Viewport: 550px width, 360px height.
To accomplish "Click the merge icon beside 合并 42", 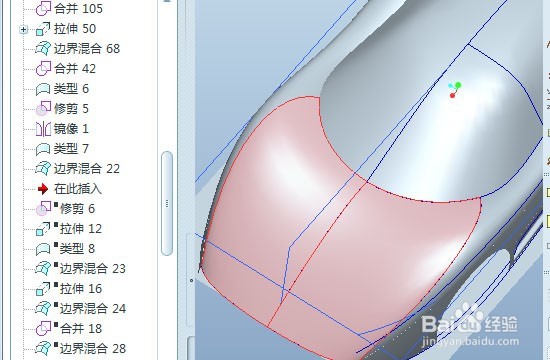I will tap(43, 68).
